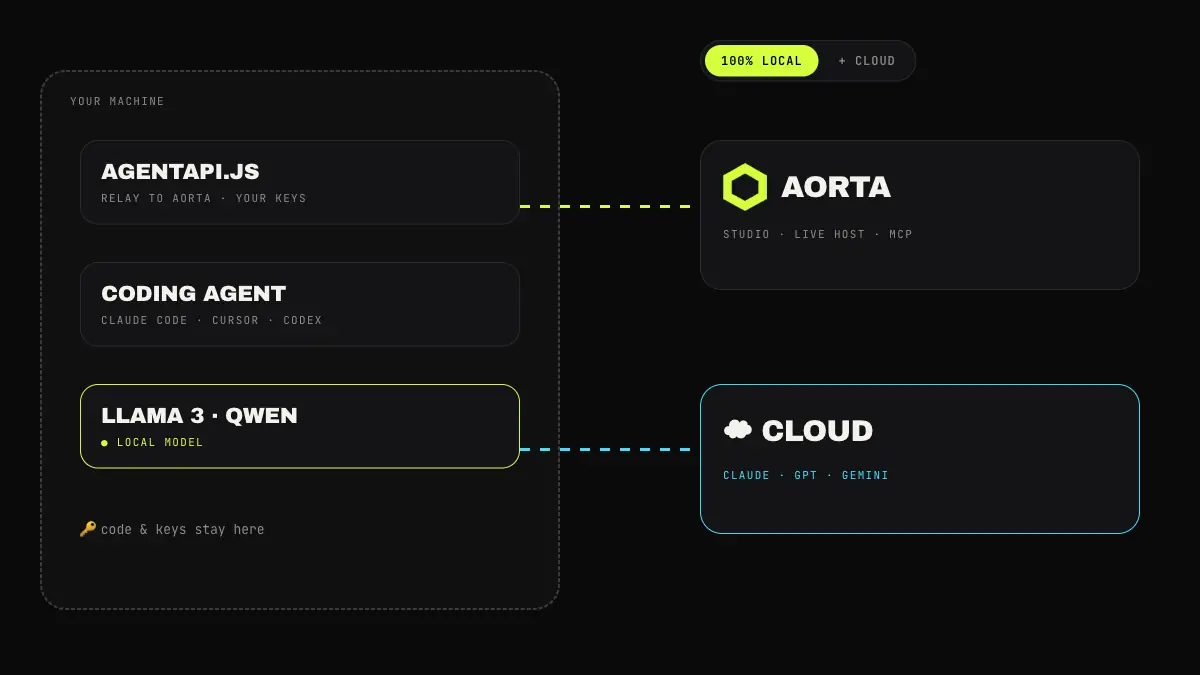Click the cloud icon beside CLOUD
The image size is (1200, 675).
click(x=738, y=430)
